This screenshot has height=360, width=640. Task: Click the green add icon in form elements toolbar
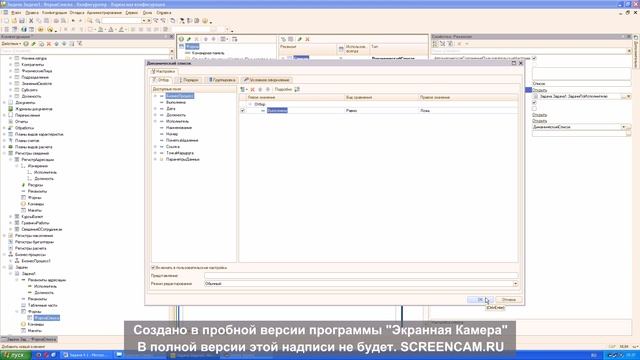click(x=181, y=39)
